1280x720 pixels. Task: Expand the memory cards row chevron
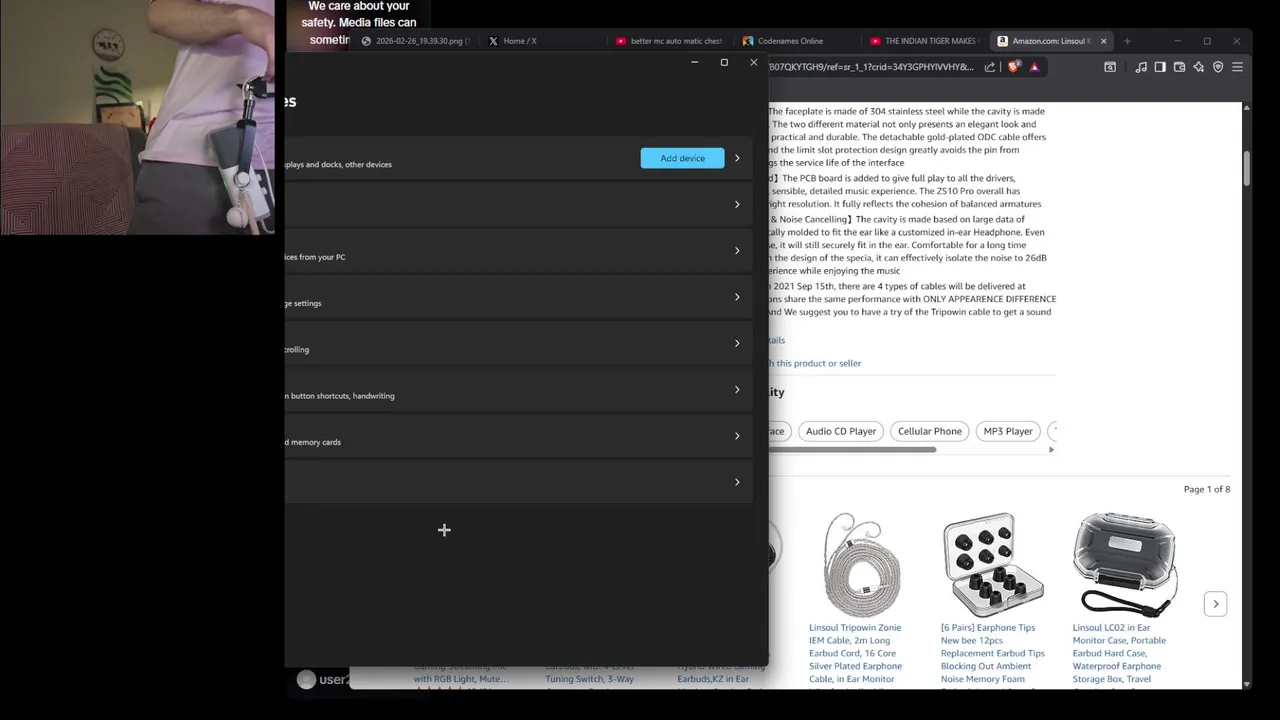coord(737,436)
